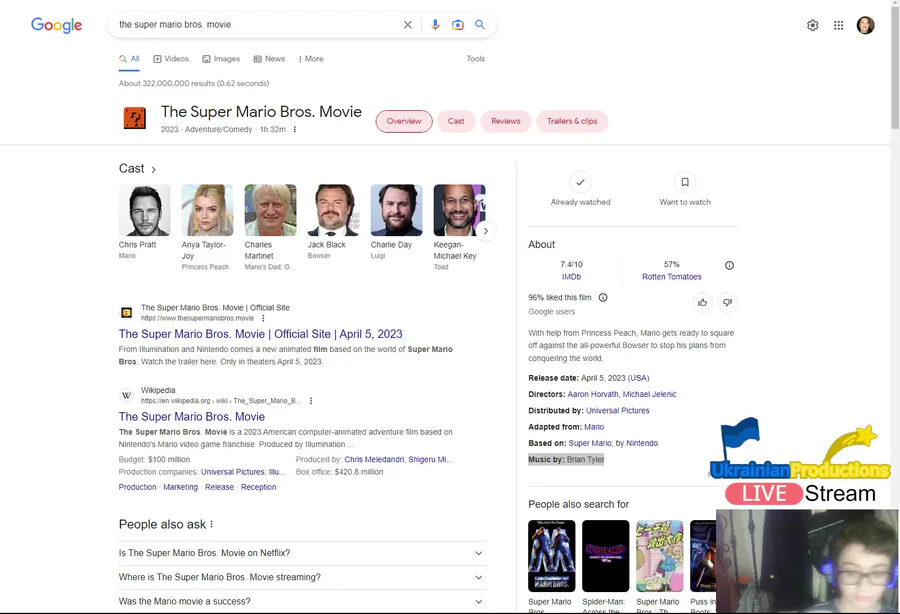Focus the search query input field
The height and width of the screenshot is (614, 900).
tap(255, 25)
